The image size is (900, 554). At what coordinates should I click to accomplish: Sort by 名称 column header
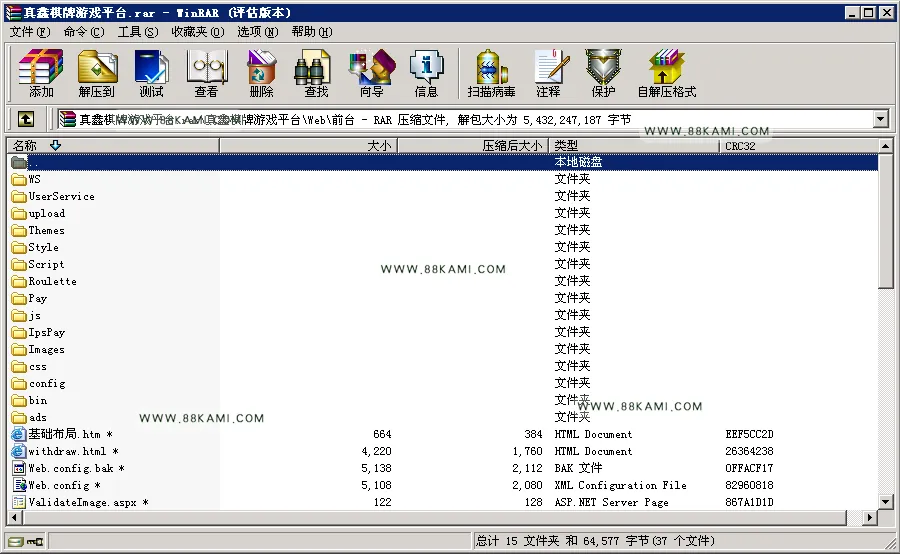pos(113,146)
